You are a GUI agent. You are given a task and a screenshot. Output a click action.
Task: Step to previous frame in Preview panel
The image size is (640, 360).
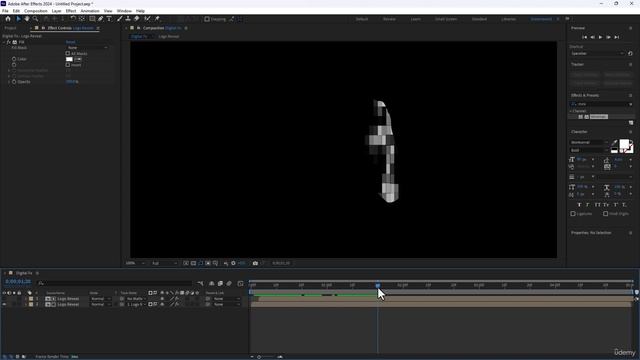[x=593, y=37]
